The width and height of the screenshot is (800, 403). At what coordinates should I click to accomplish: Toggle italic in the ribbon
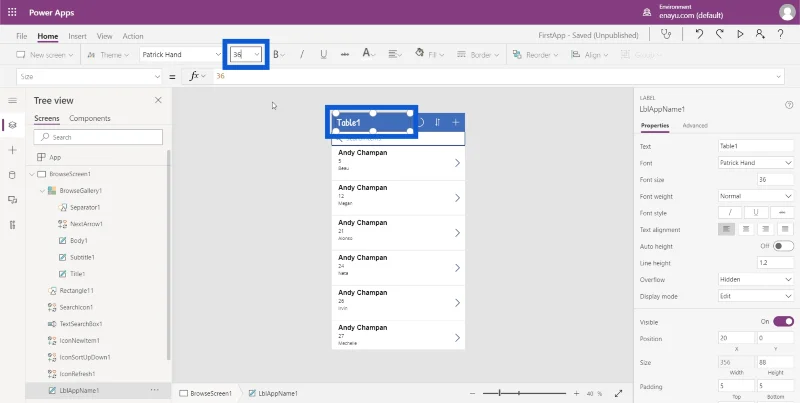[302, 55]
